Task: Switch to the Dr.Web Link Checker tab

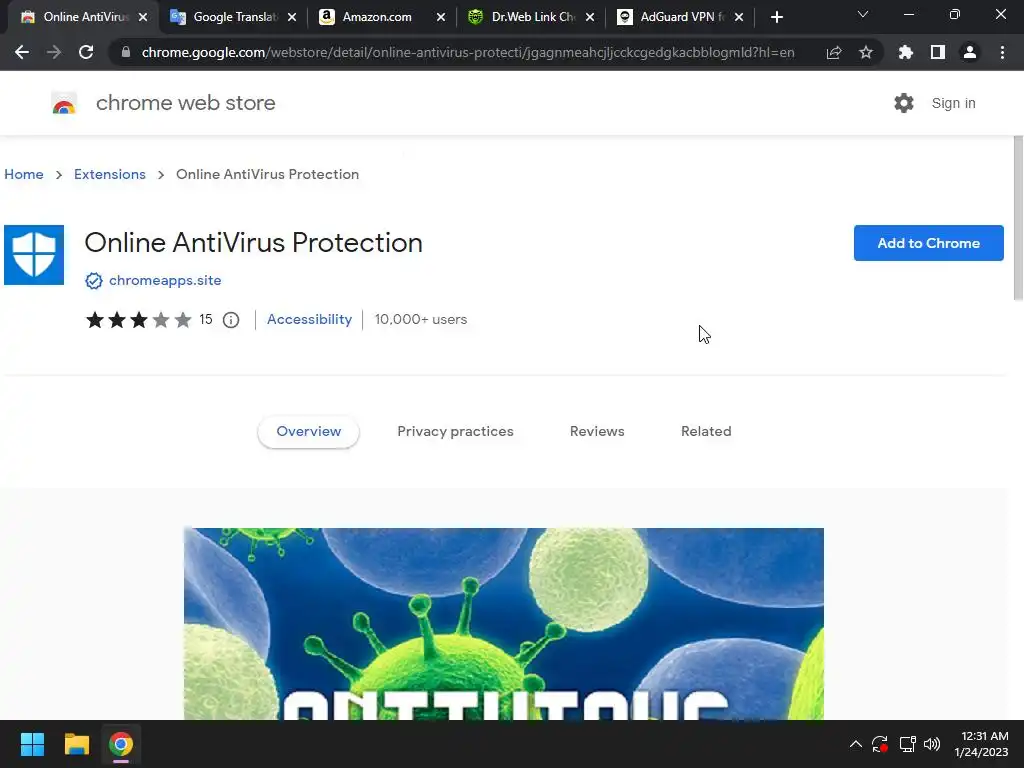Action: (530, 17)
